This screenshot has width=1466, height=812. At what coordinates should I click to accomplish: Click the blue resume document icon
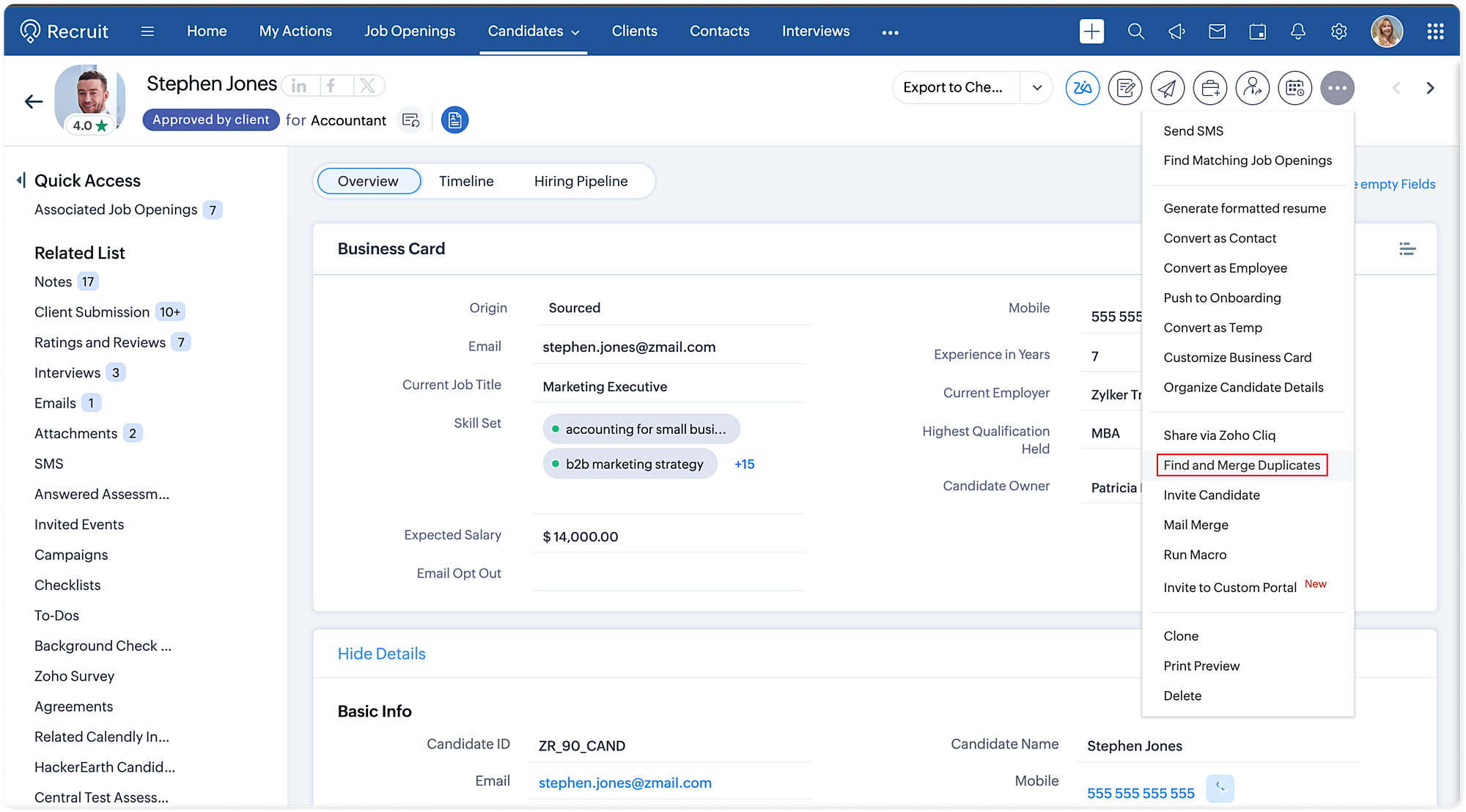(454, 120)
